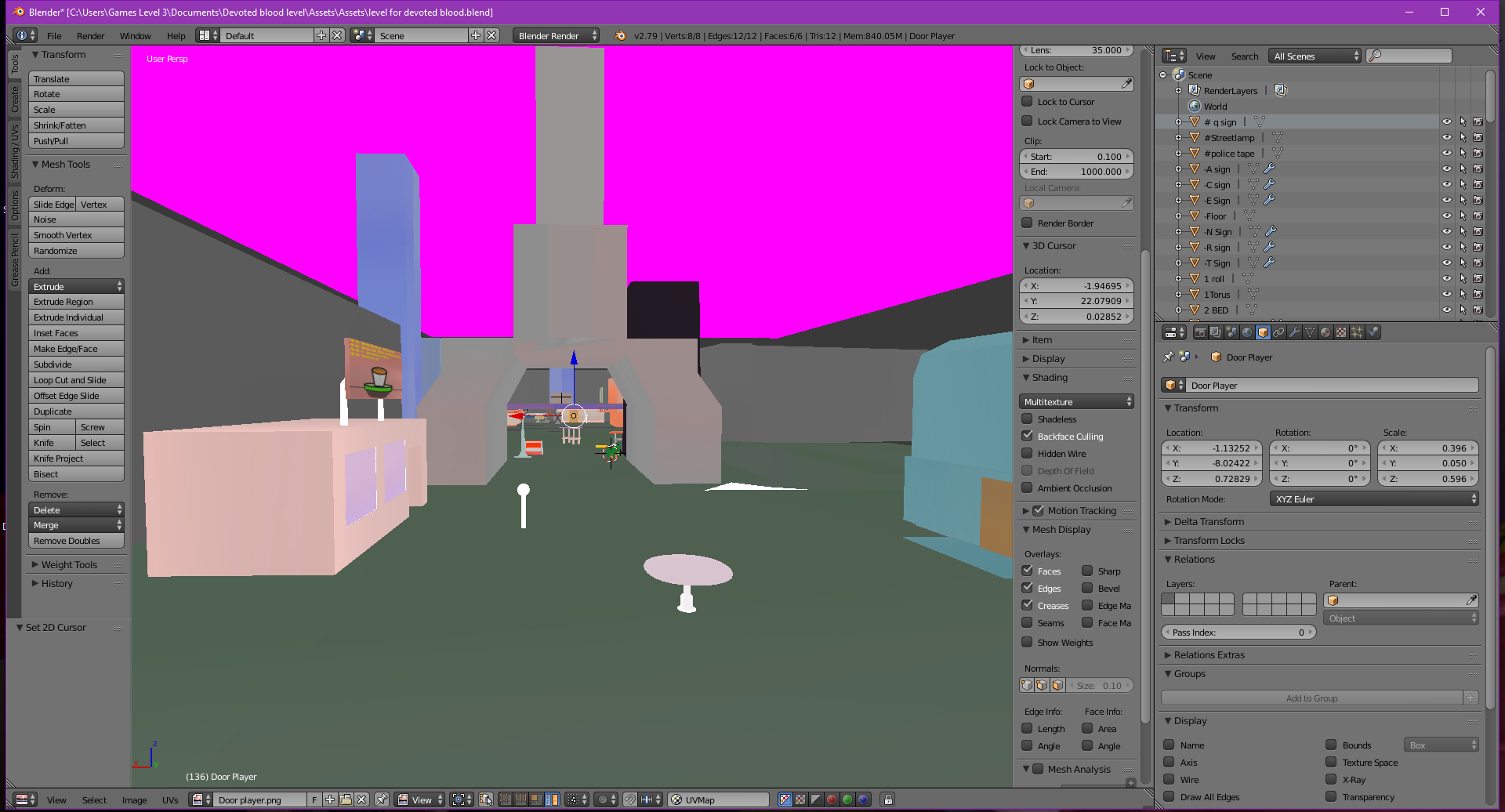
Task: Disable the Backface Culling checkbox
Action: (1027, 436)
